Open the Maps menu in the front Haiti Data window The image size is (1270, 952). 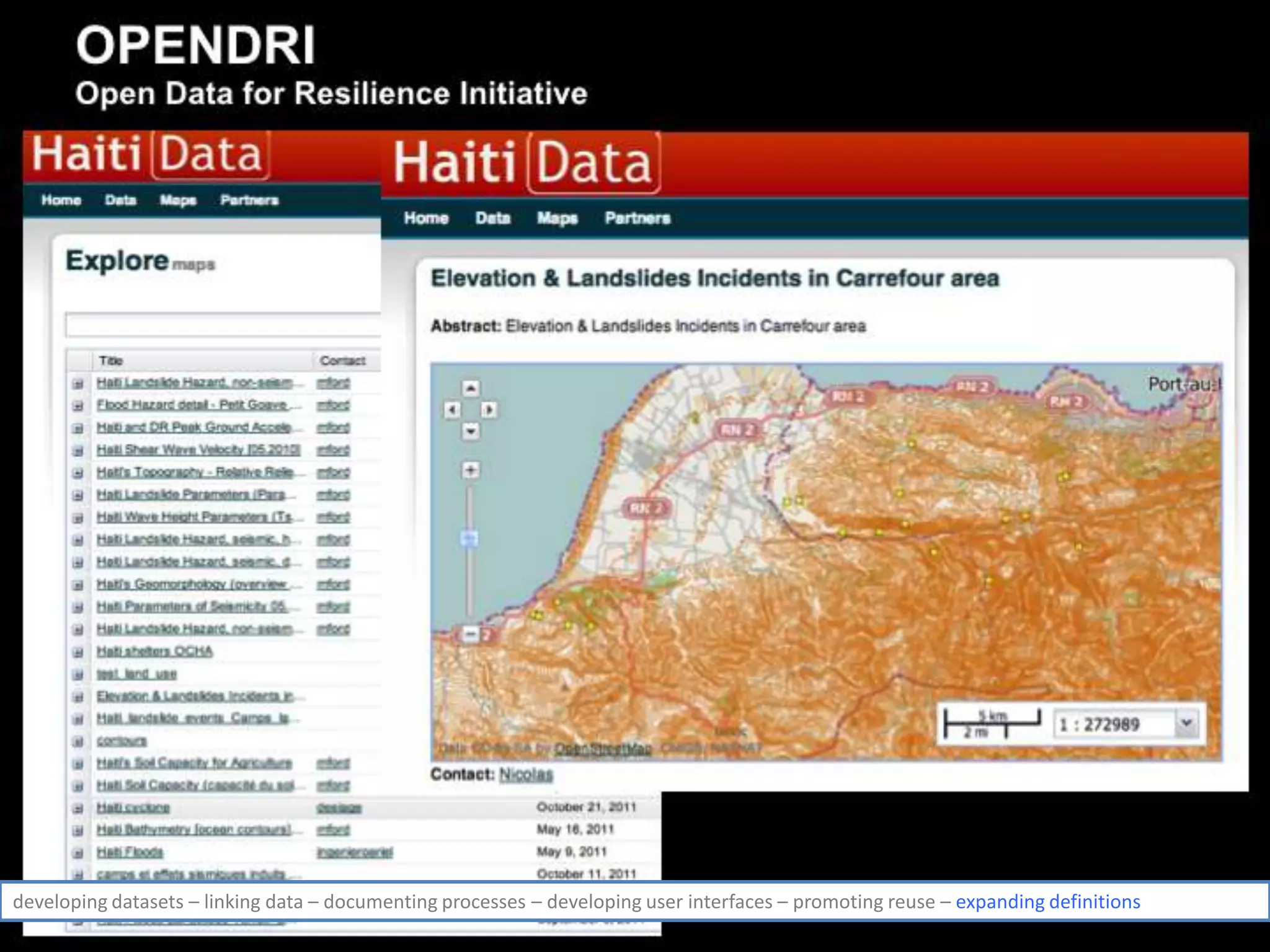(x=557, y=218)
